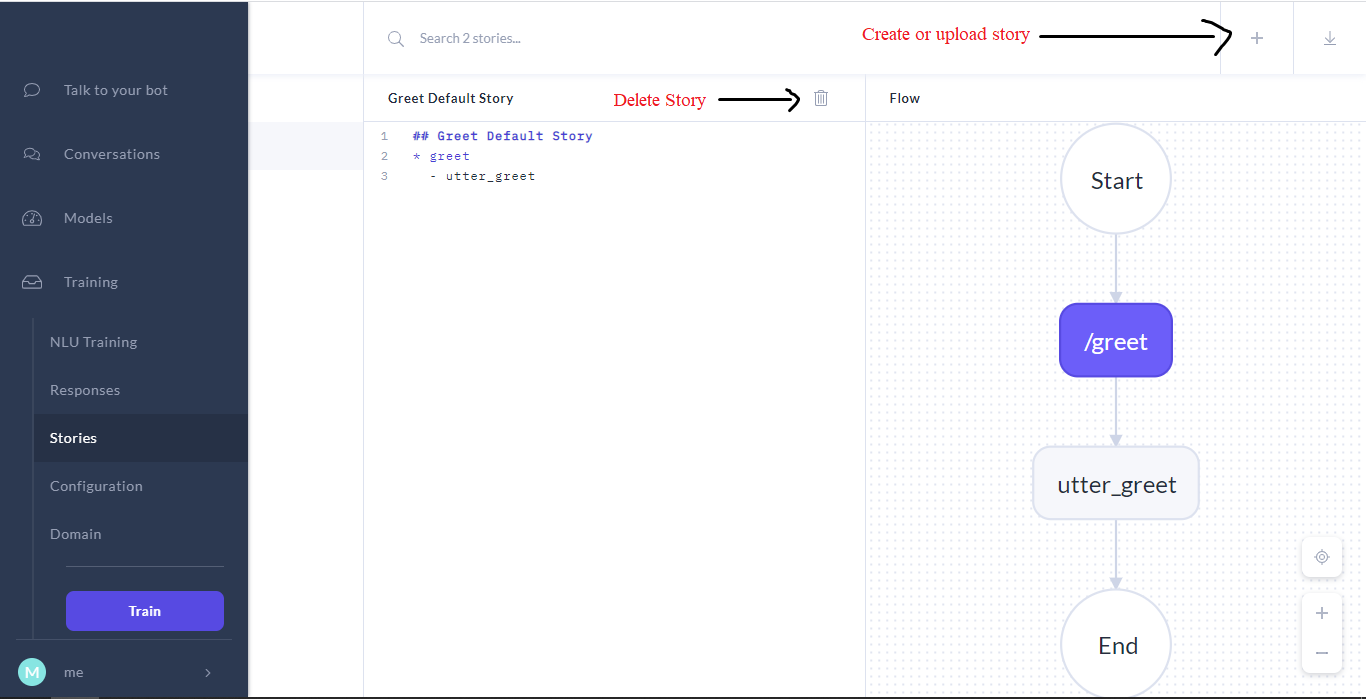Viewport: 1366px width, 699px height.
Task: Open the Configuration page
Action: (96, 486)
